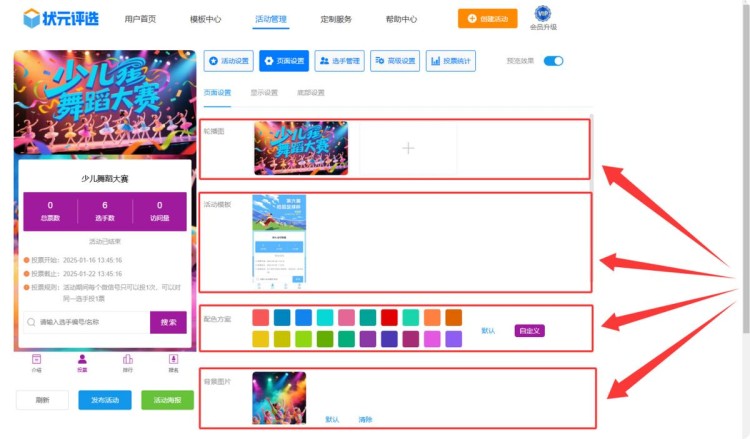Open 定制服务 in the top menu
Screen dimensions: 750x439
(x=336, y=19)
